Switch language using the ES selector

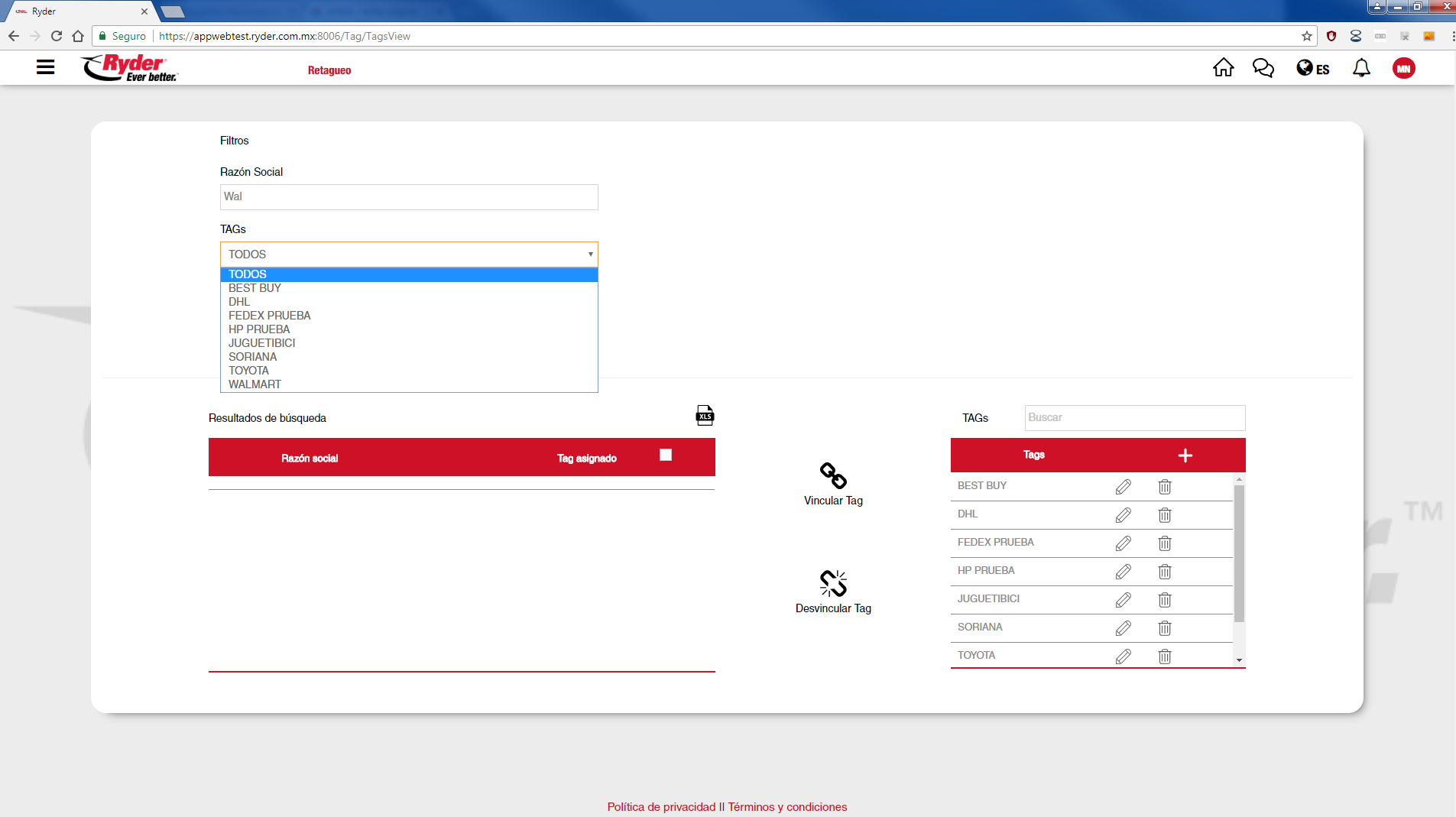tap(1312, 69)
